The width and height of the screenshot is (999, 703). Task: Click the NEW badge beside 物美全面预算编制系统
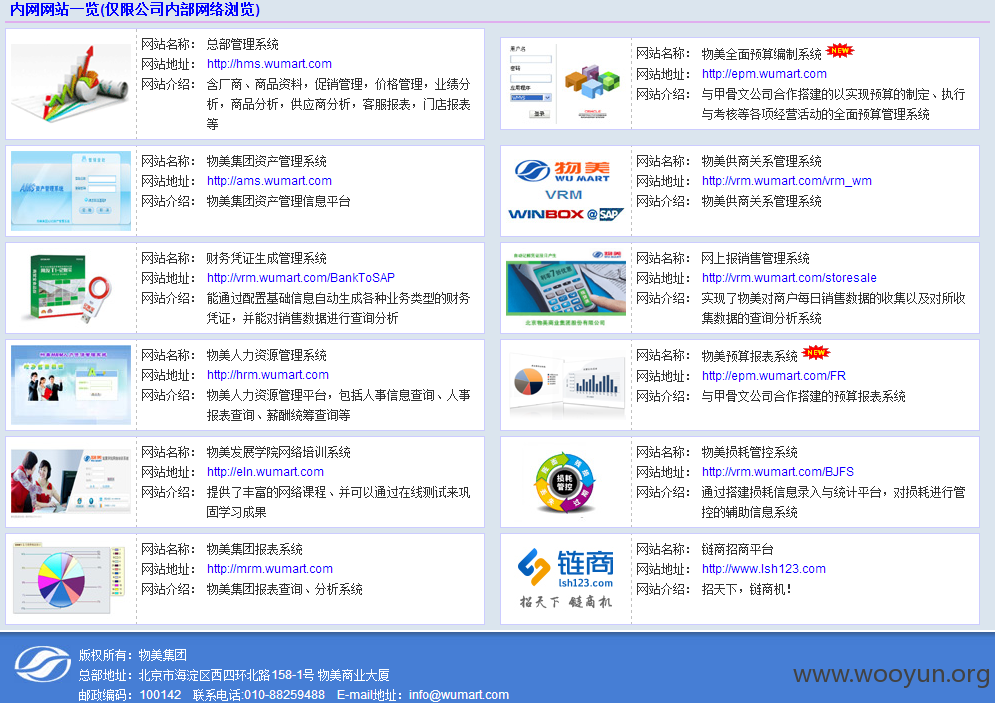[x=840, y=51]
